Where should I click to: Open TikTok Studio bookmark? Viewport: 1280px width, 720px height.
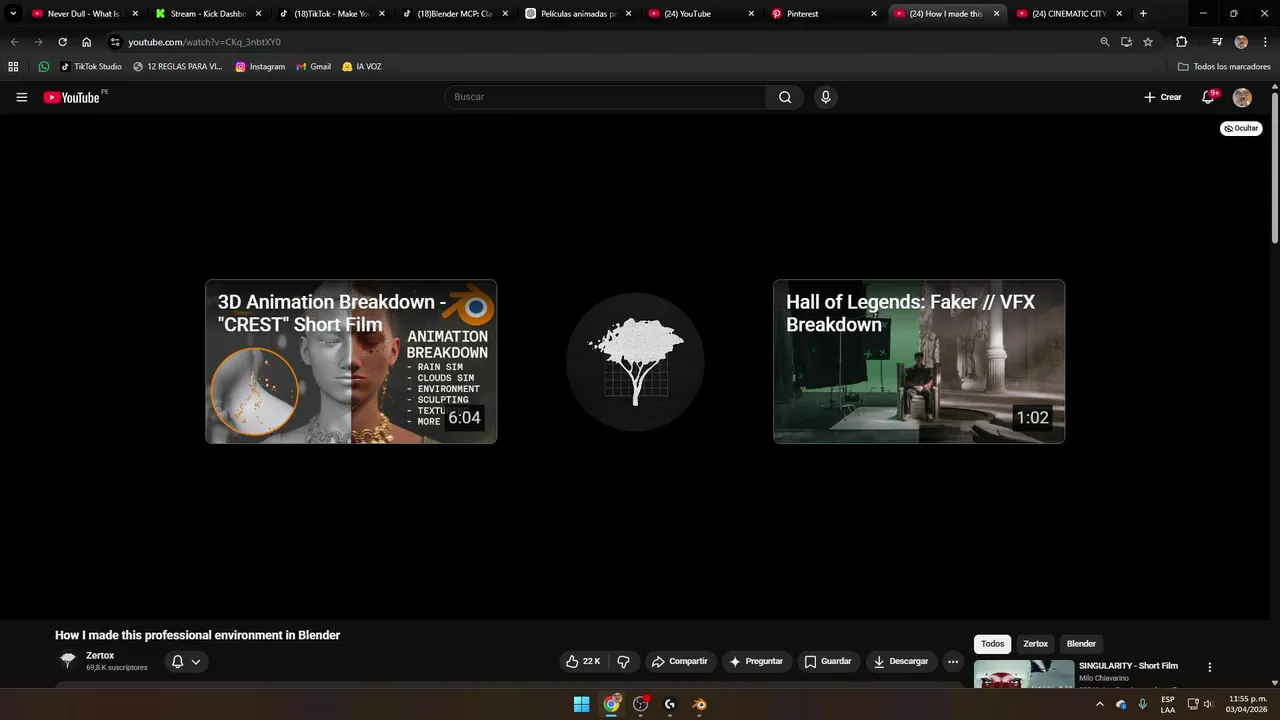(x=91, y=66)
